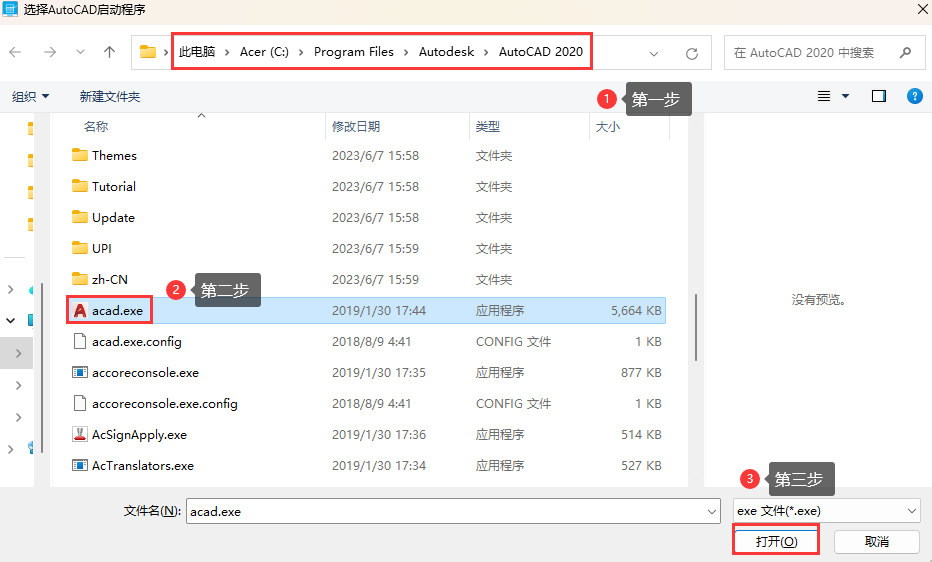
Task: Expand the address bar history dropdown
Action: [x=654, y=53]
